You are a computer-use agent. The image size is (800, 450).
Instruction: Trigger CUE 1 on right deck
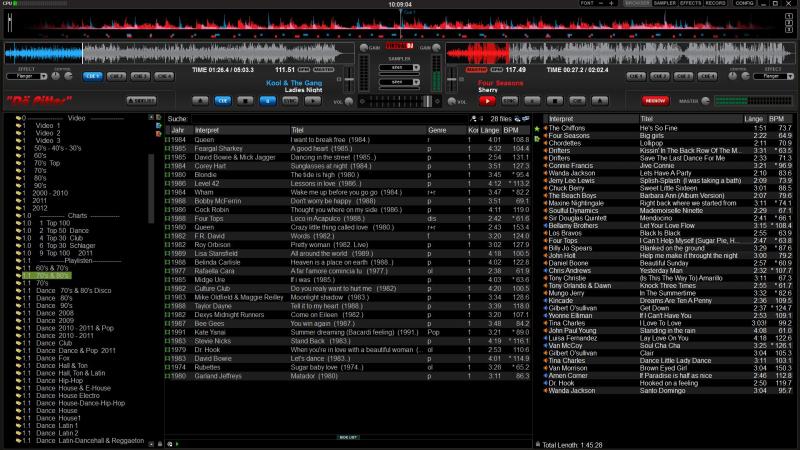(636, 76)
